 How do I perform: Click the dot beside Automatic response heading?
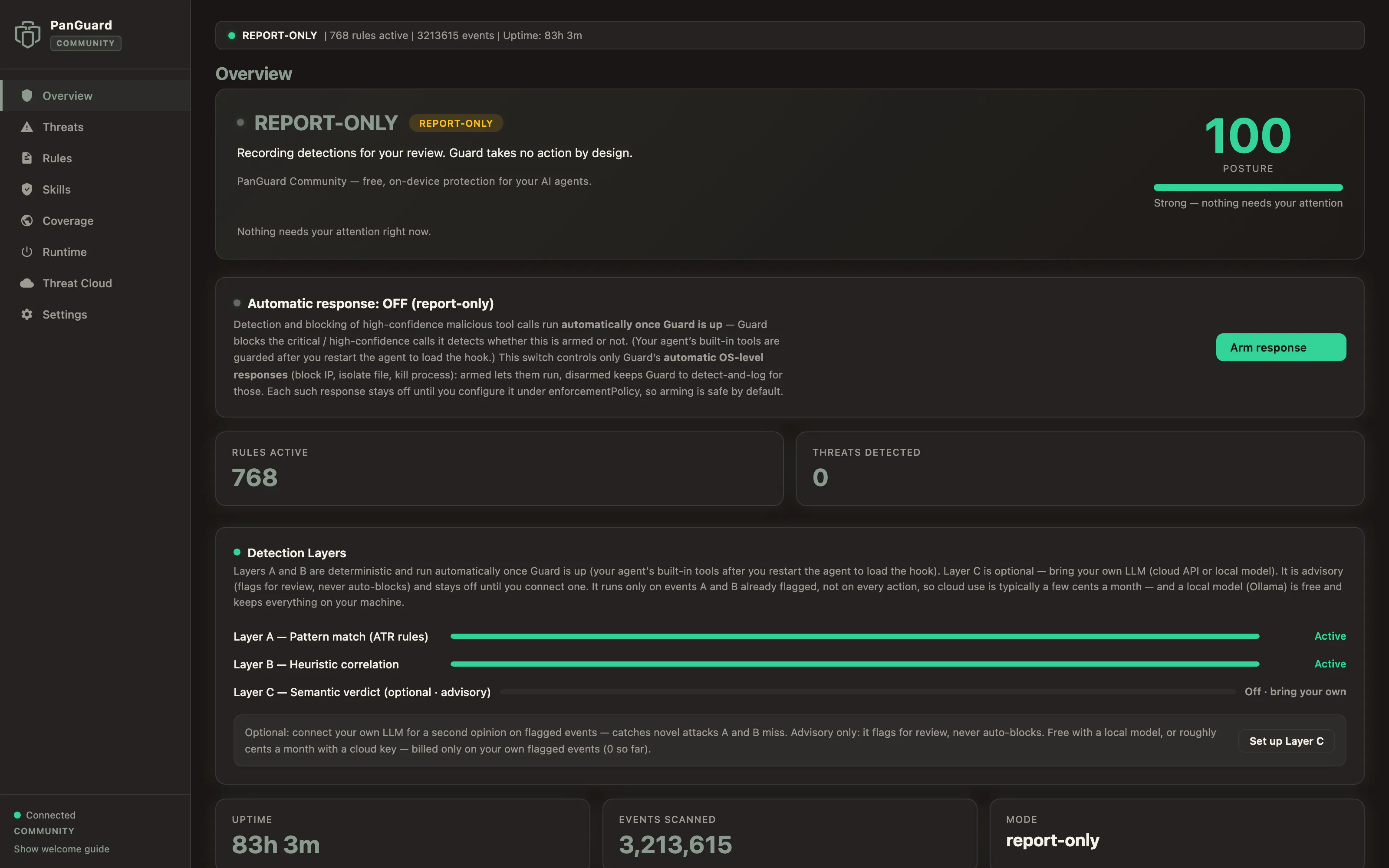tap(237, 303)
